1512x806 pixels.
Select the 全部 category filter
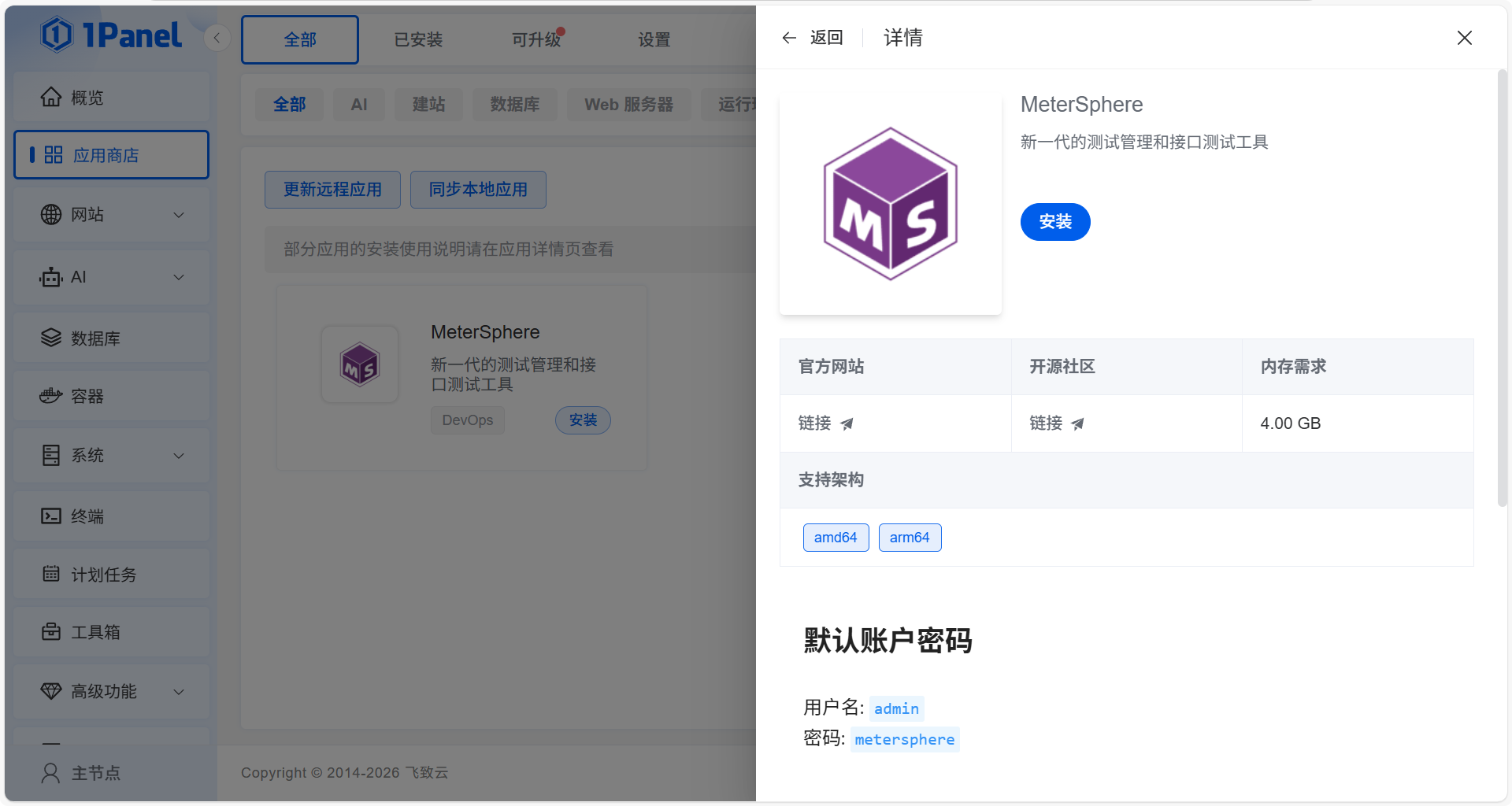coord(289,104)
